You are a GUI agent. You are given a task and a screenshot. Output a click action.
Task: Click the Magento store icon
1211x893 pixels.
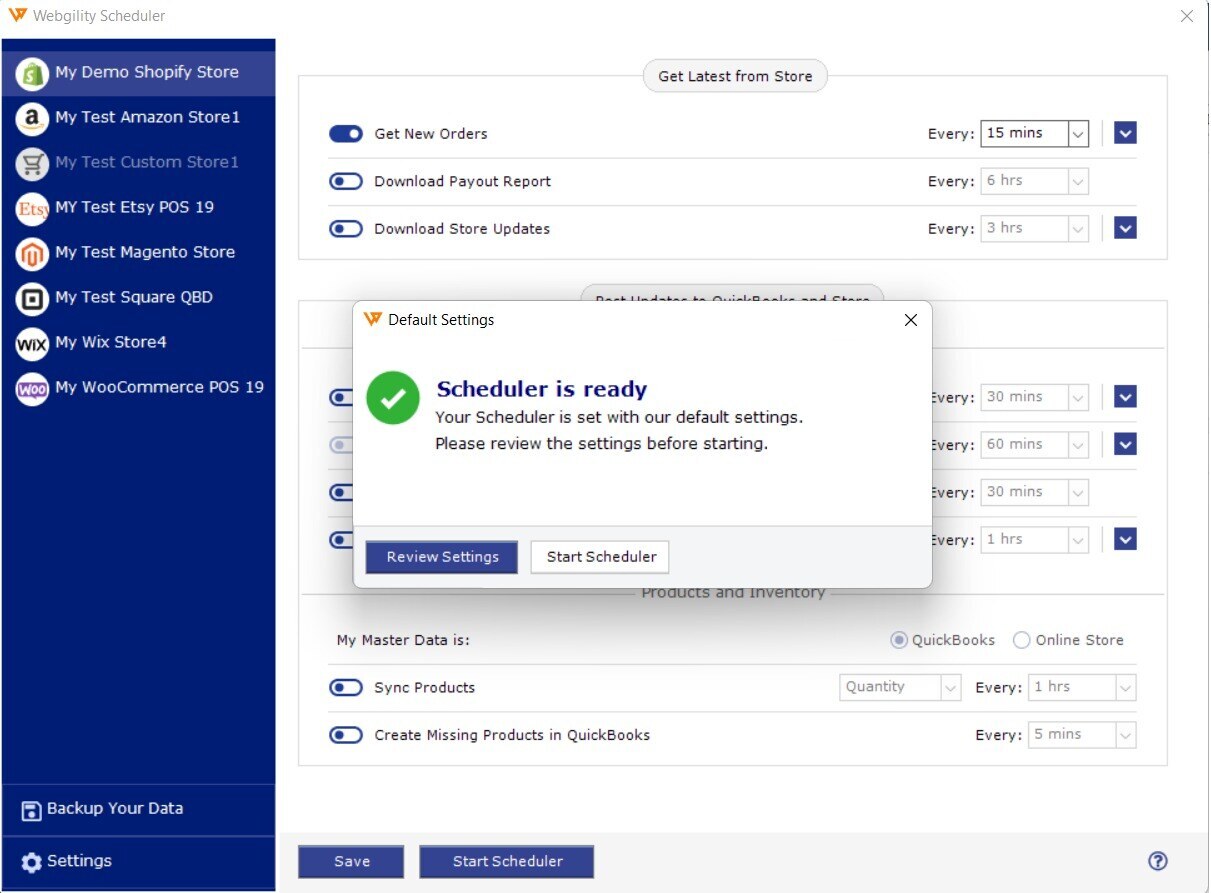[x=33, y=253]
